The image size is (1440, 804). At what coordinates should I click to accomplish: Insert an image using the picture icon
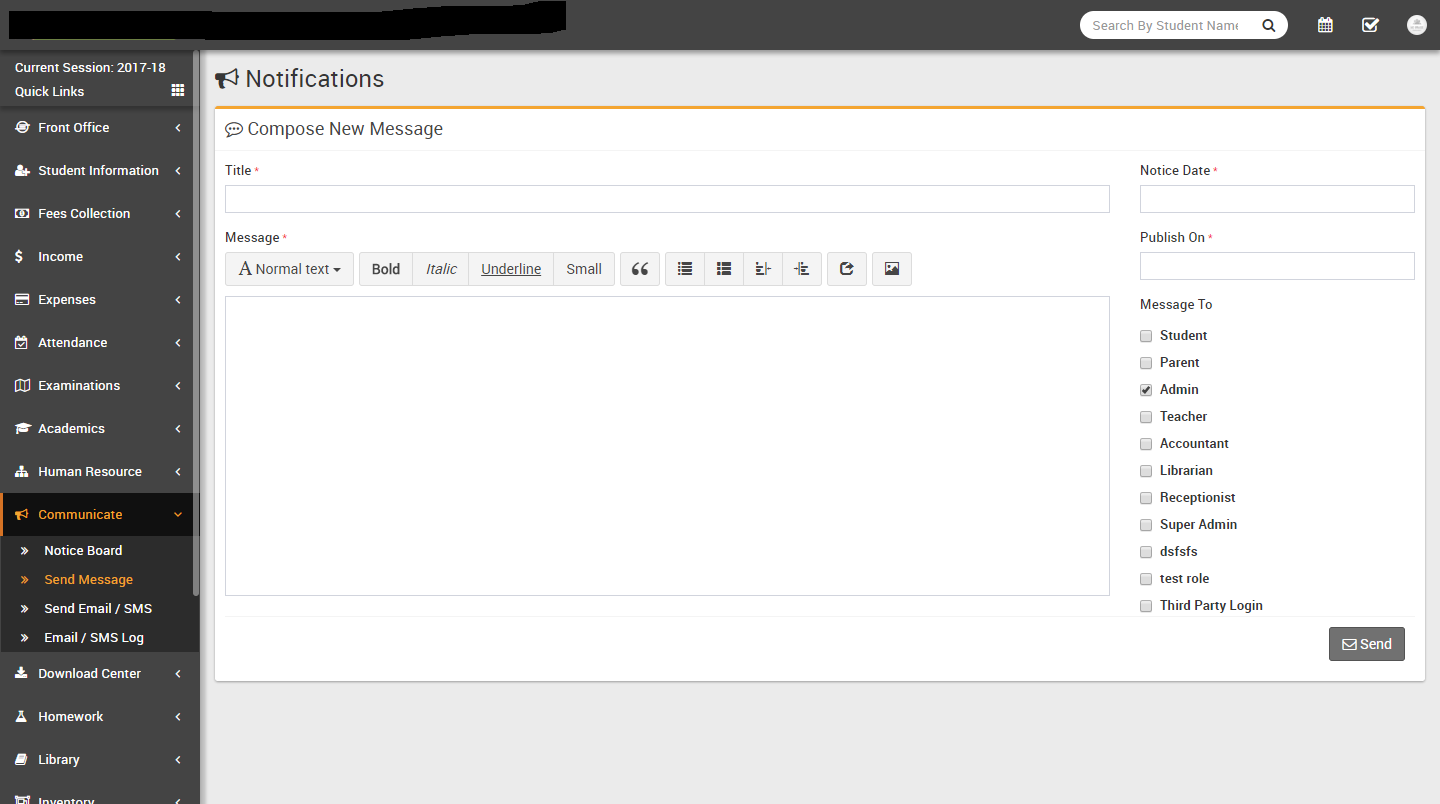click(891, 269)
